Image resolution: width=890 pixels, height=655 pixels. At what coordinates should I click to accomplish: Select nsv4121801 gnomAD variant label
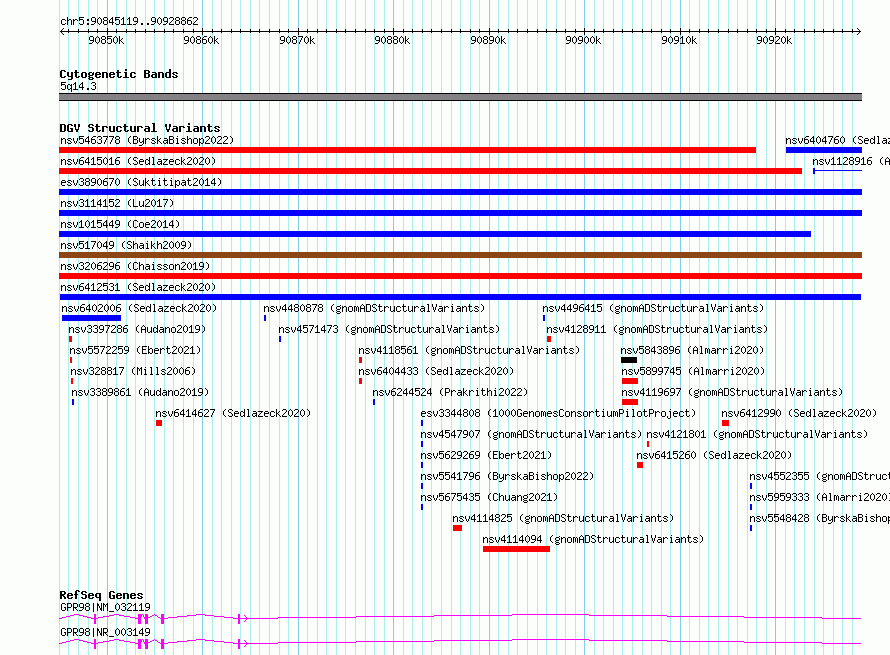[x=757, y=434]
